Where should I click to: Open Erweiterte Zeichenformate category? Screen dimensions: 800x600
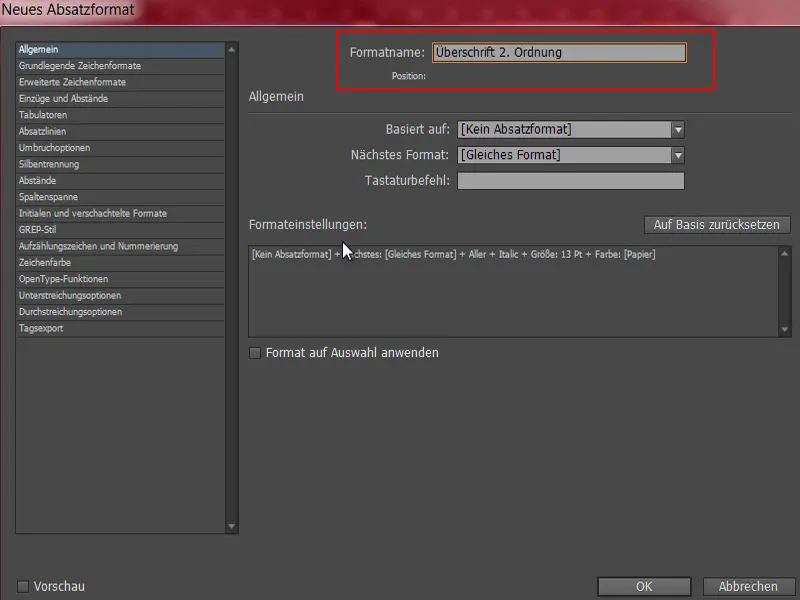(120, 82)
